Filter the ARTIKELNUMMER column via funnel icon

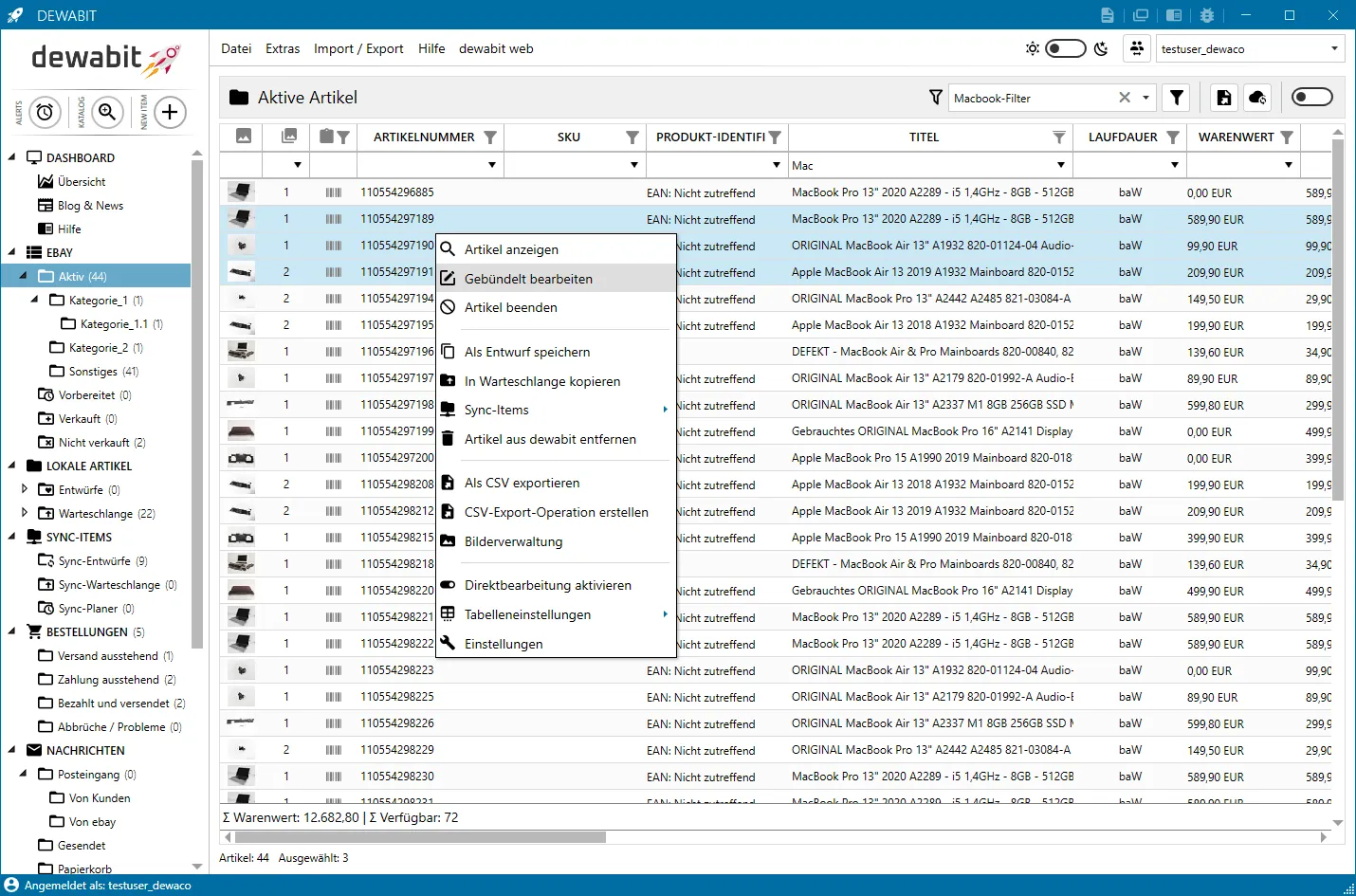[490, 137]
